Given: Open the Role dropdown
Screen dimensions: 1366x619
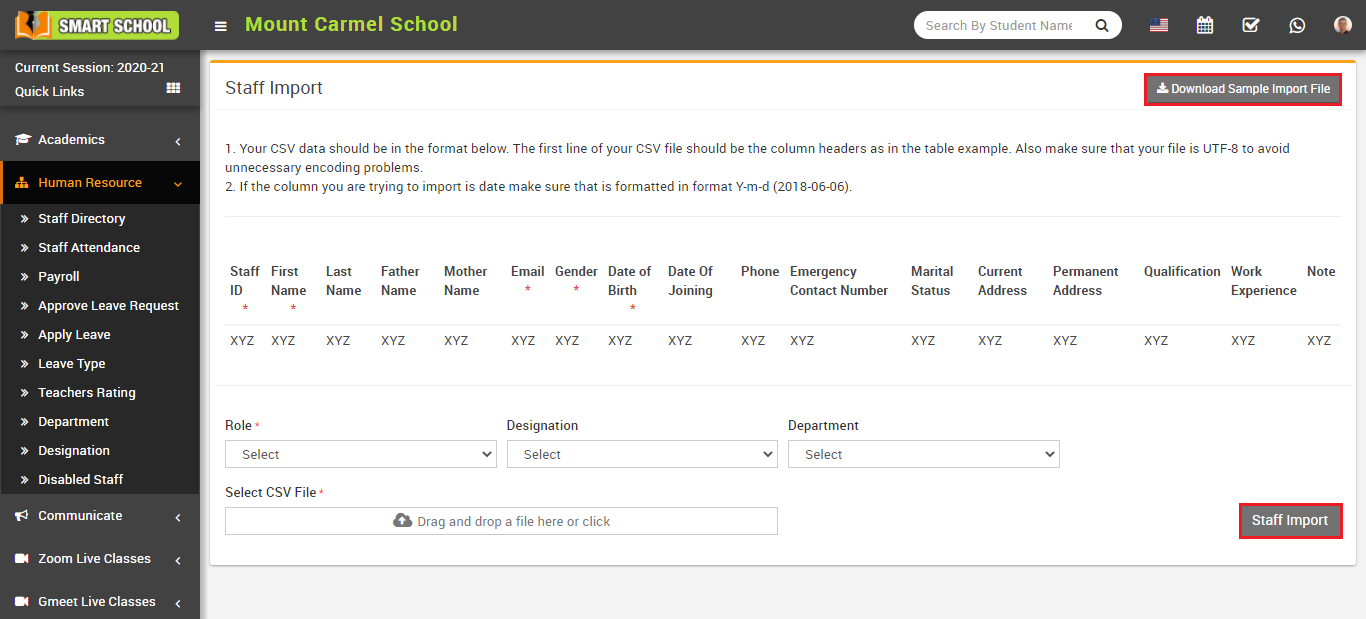Looking at the screenshot, I should click(x=360, y=454).
